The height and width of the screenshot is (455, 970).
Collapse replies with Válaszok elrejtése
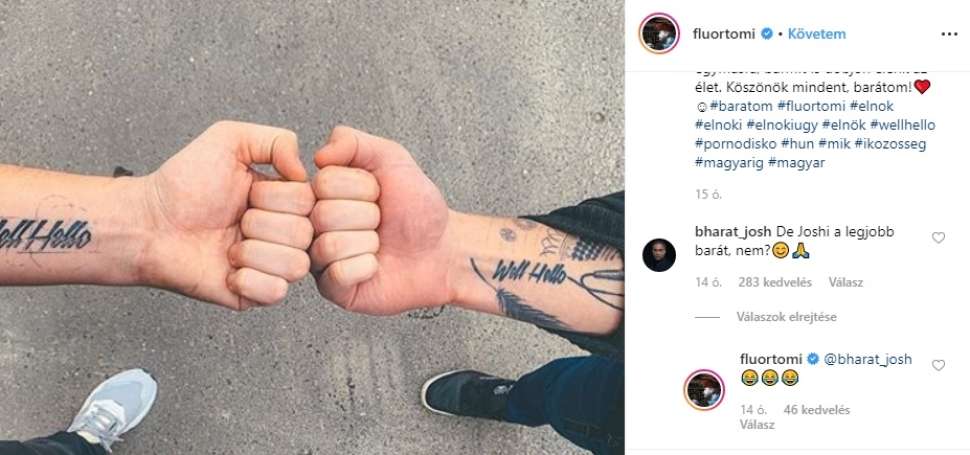tap(786, 317)
